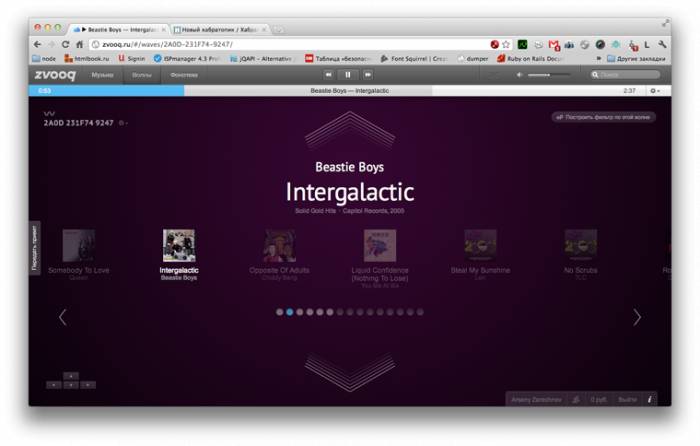Click the on-screen down arrow key

pos(71,385)
